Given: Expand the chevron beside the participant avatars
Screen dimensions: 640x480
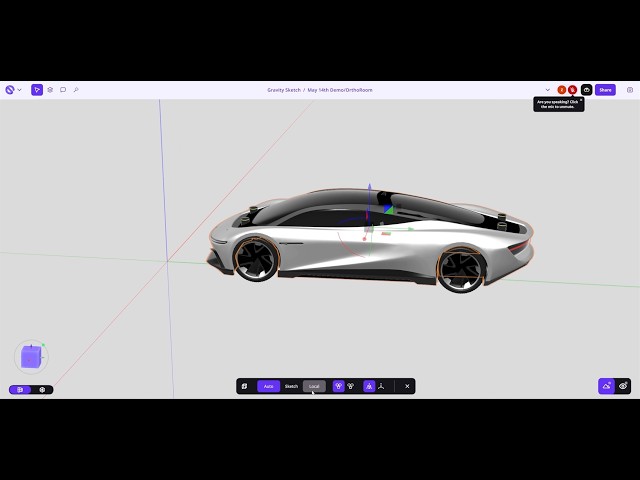Looking at the screenshot, I should click(547, 90).
